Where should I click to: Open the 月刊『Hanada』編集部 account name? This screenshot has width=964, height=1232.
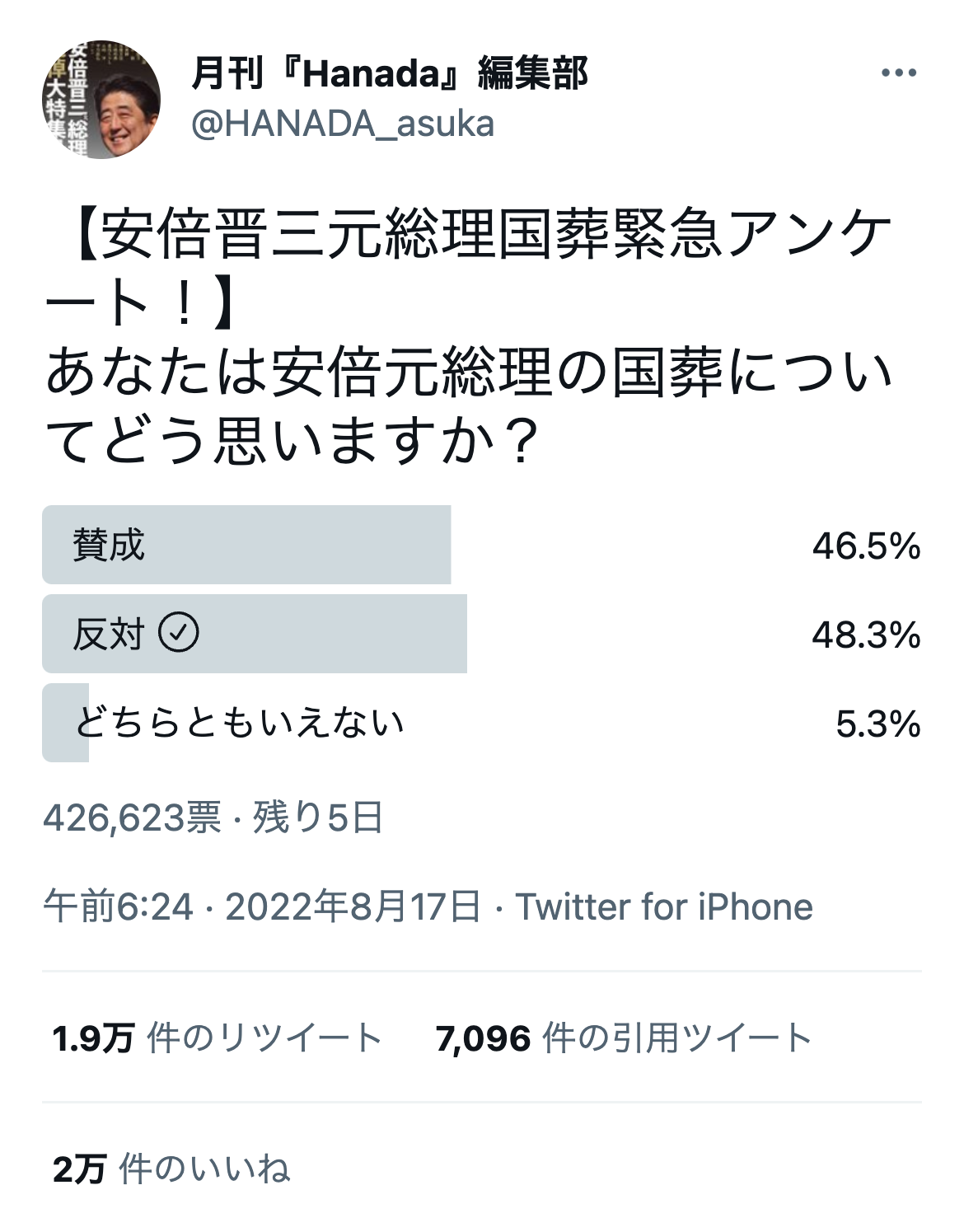[390, 73]
